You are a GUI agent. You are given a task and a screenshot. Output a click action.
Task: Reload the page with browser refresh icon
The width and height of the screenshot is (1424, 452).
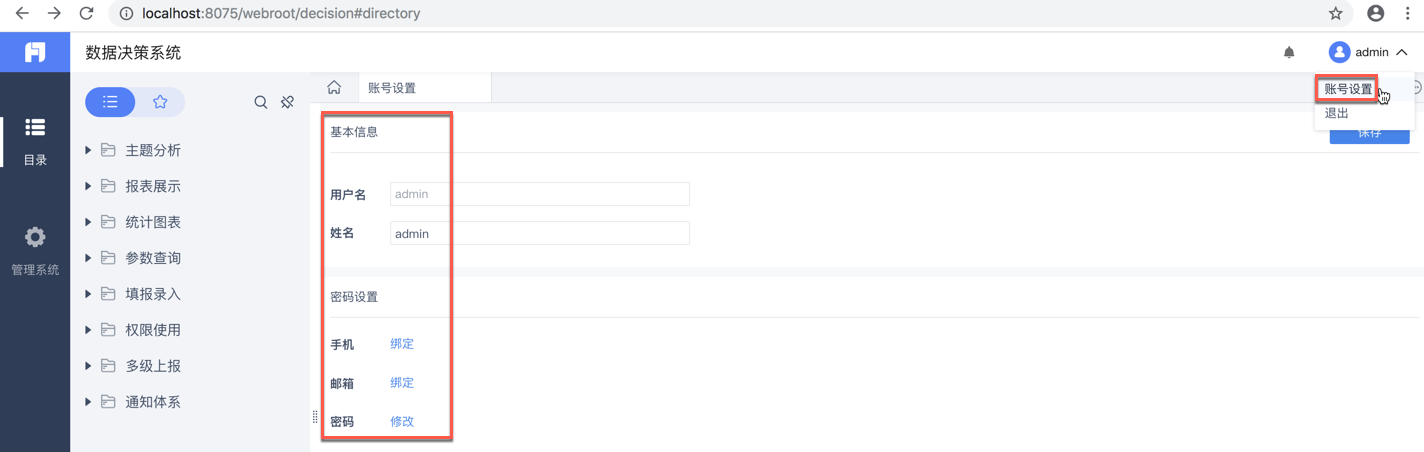click(x=86, y=14)
